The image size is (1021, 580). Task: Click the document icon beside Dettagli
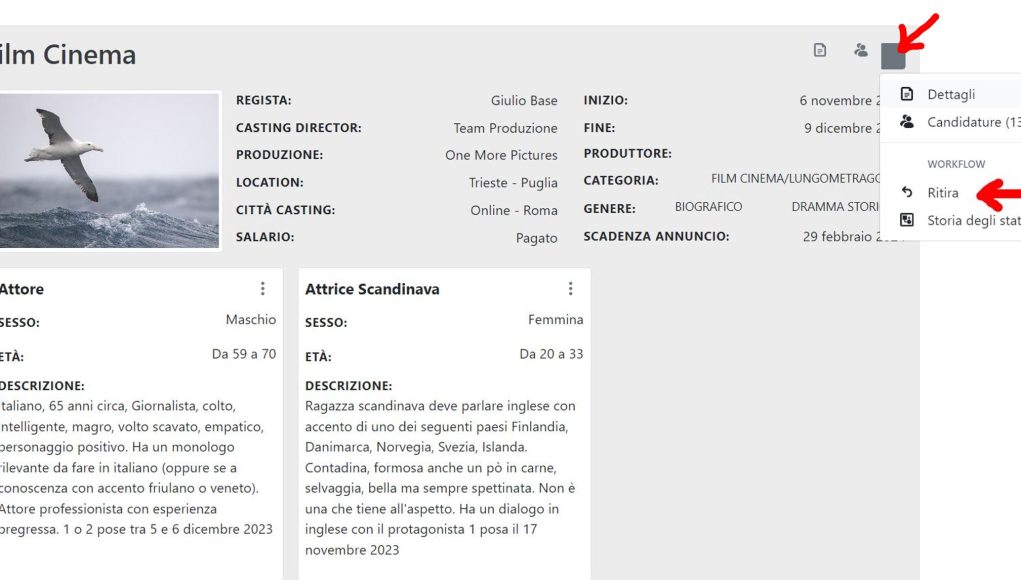coord(906,94)
